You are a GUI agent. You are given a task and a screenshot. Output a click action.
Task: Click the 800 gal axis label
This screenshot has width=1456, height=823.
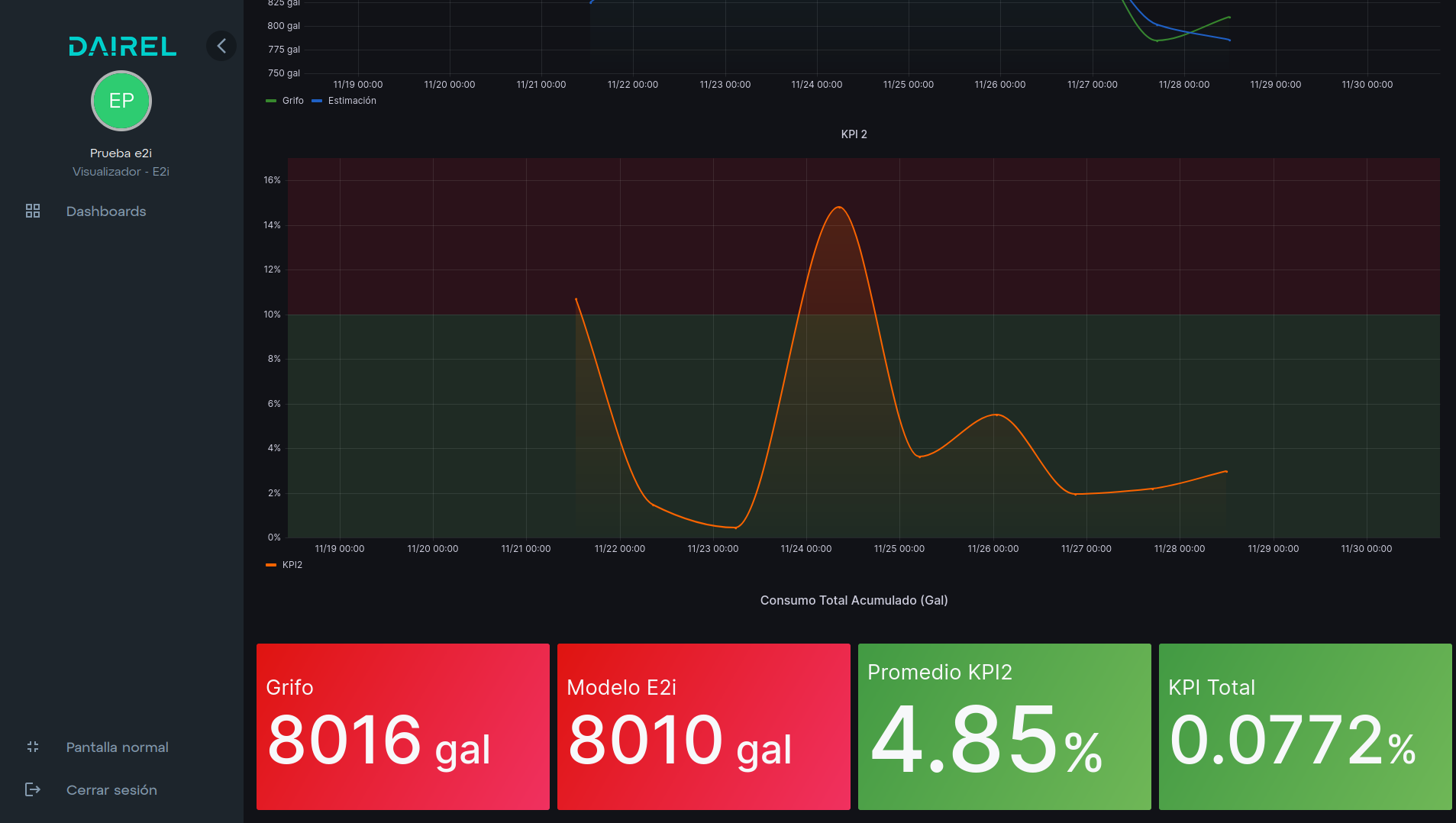pyautogui.click(x=284, y=26)
